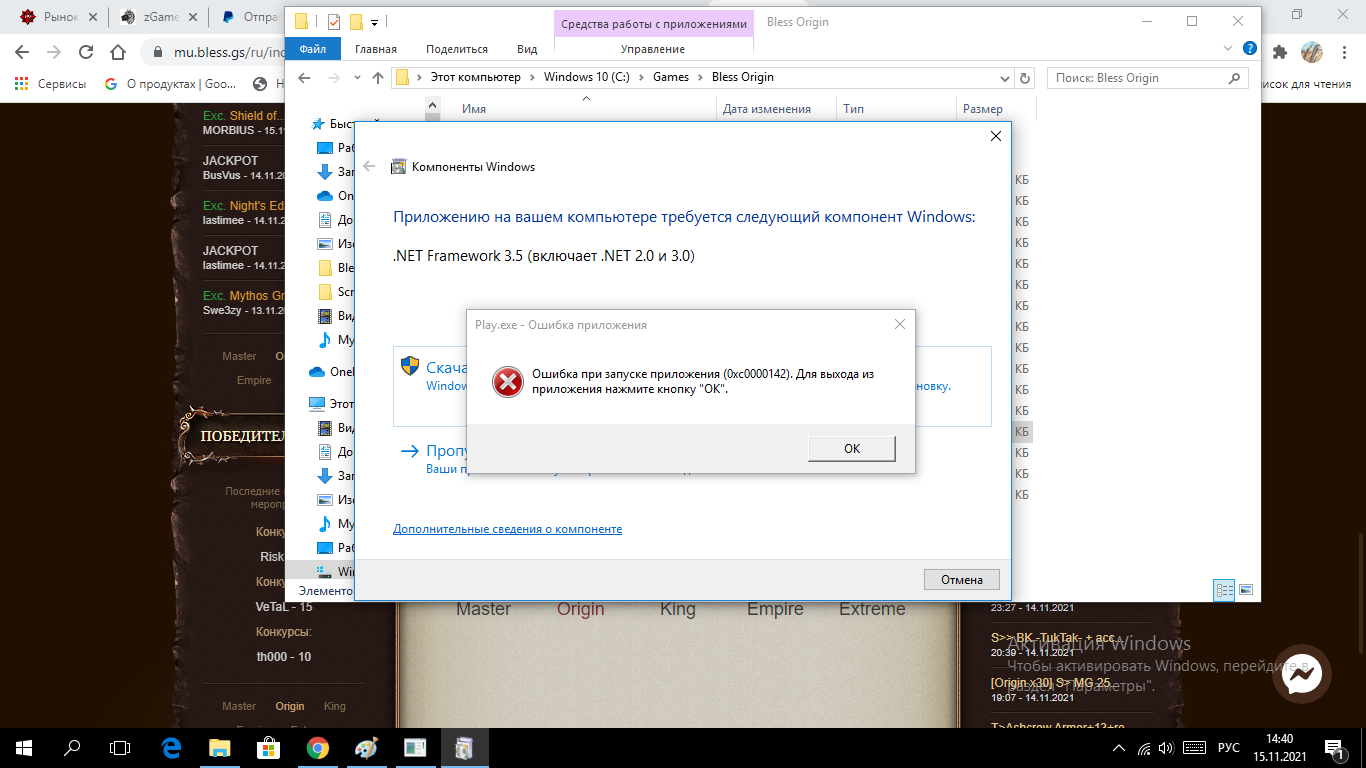Open Сервисы apps bookmark

click(x=50, y=84)
